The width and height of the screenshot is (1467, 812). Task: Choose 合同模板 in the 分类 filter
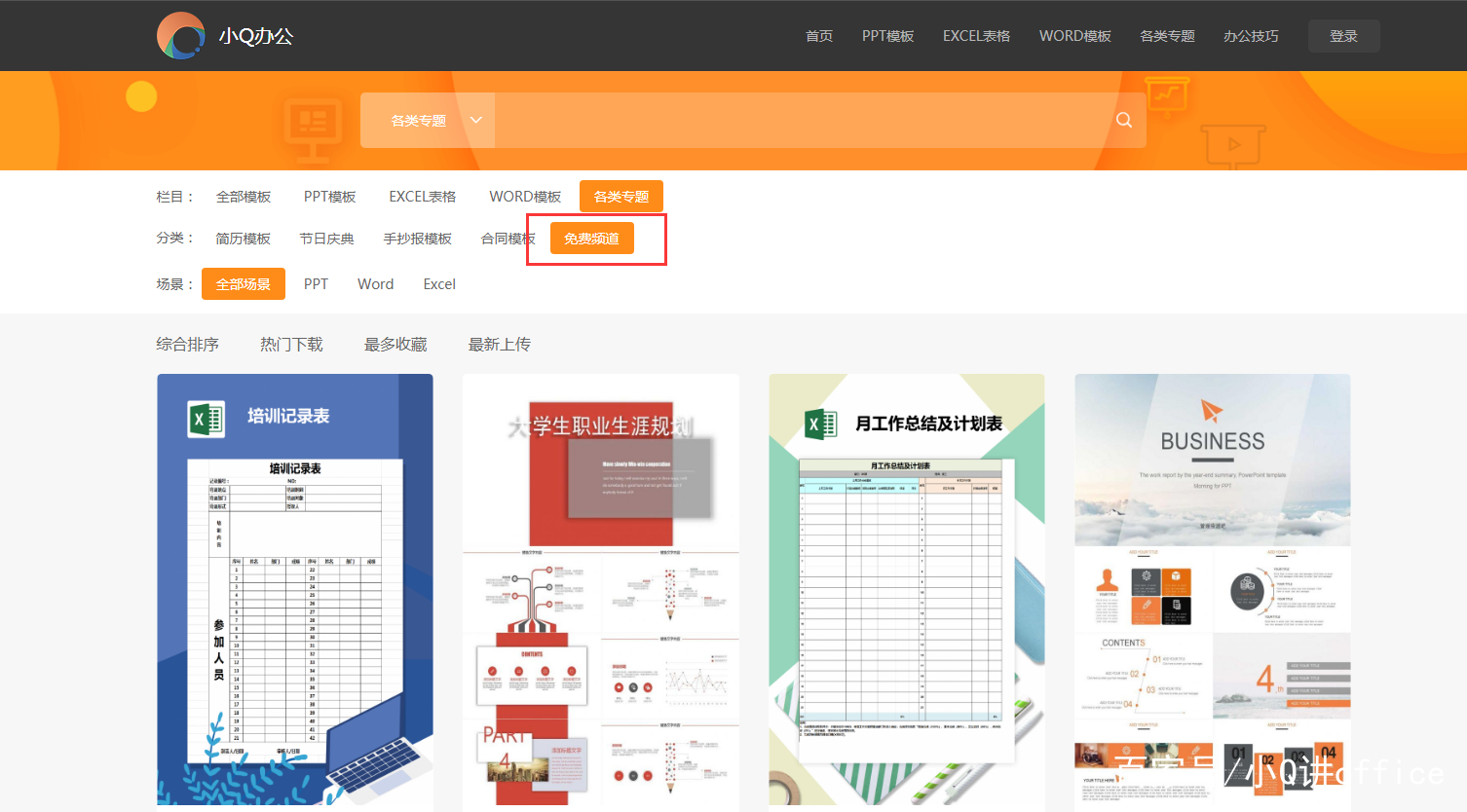(508, 239)
